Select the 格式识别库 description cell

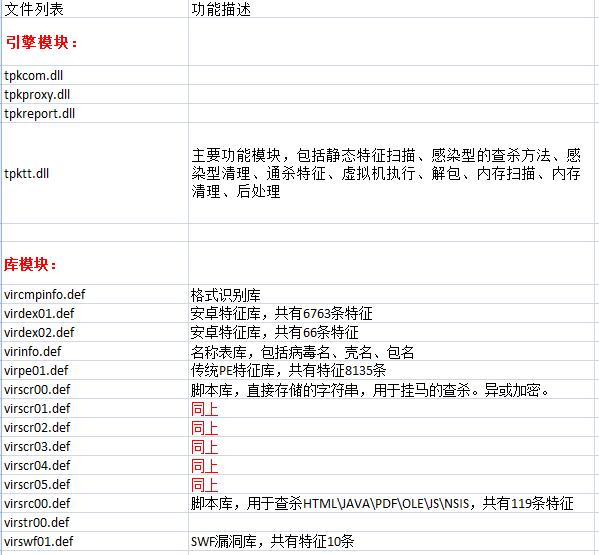point(391,294)
